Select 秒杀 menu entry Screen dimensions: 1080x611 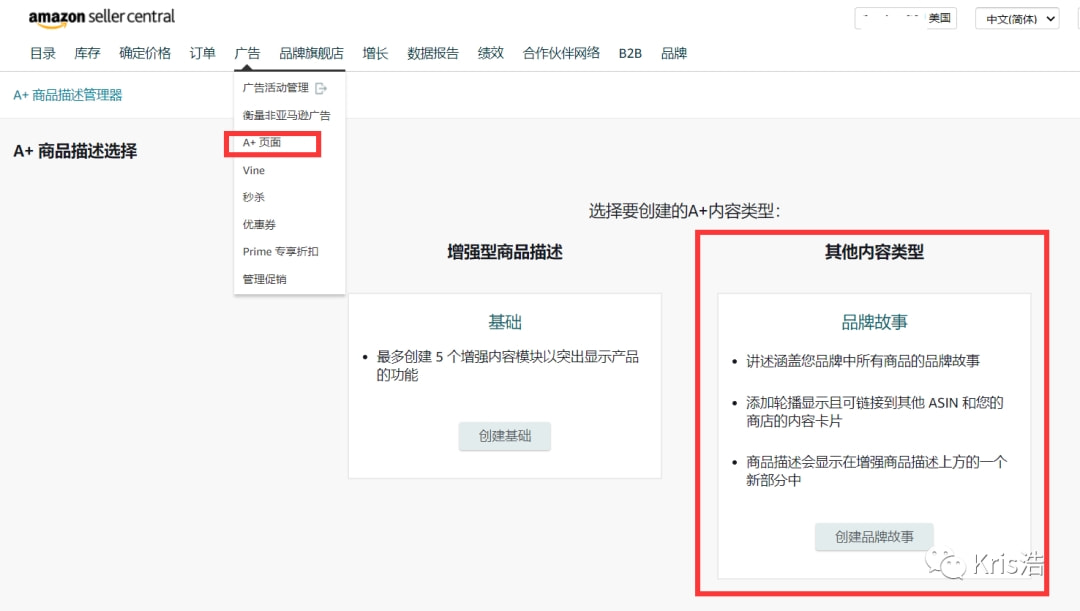coord(253,197)
